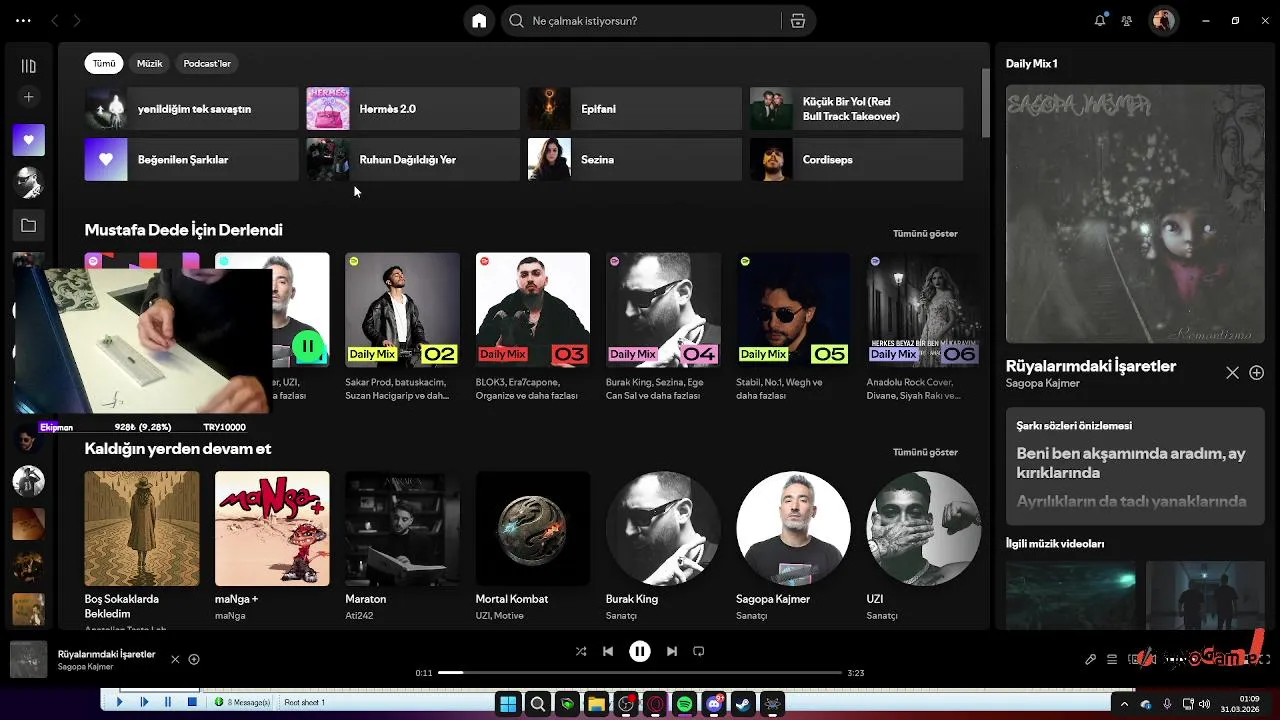Skip to previous track

click(608, 651)
